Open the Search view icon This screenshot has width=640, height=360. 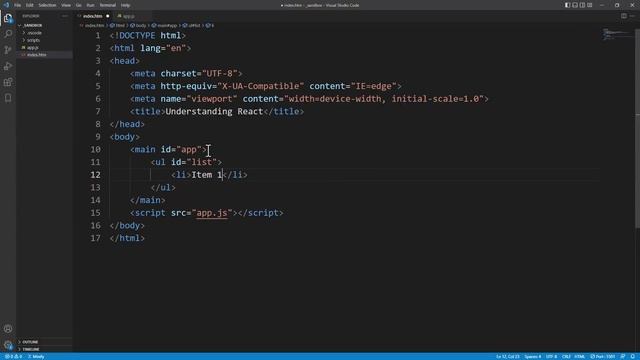click(x=8, y=34)
